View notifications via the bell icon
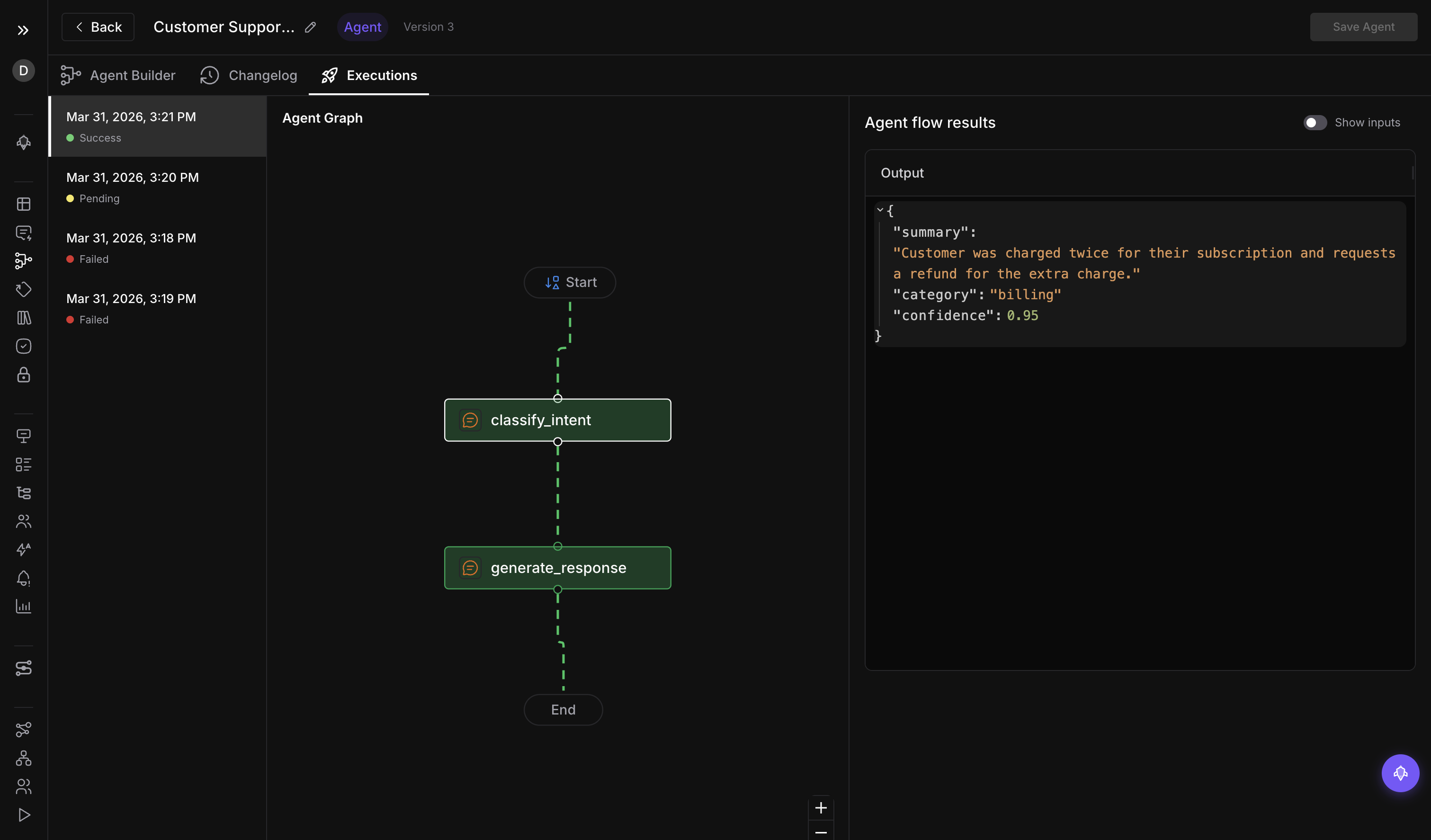Viewport: 1431px width, 840px height. point(23,578)
